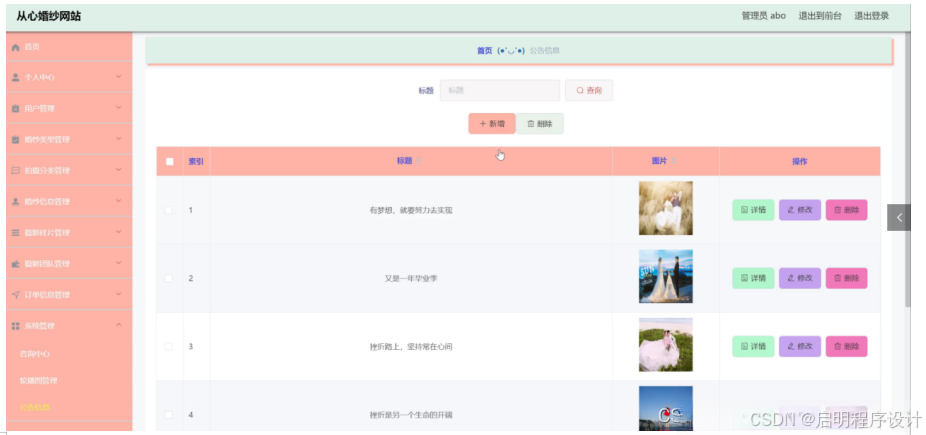The height and width of the screenshot is (435, 926).
Task: Click title text 挫折是另一个生命的开端
Action: click(411, 415)
